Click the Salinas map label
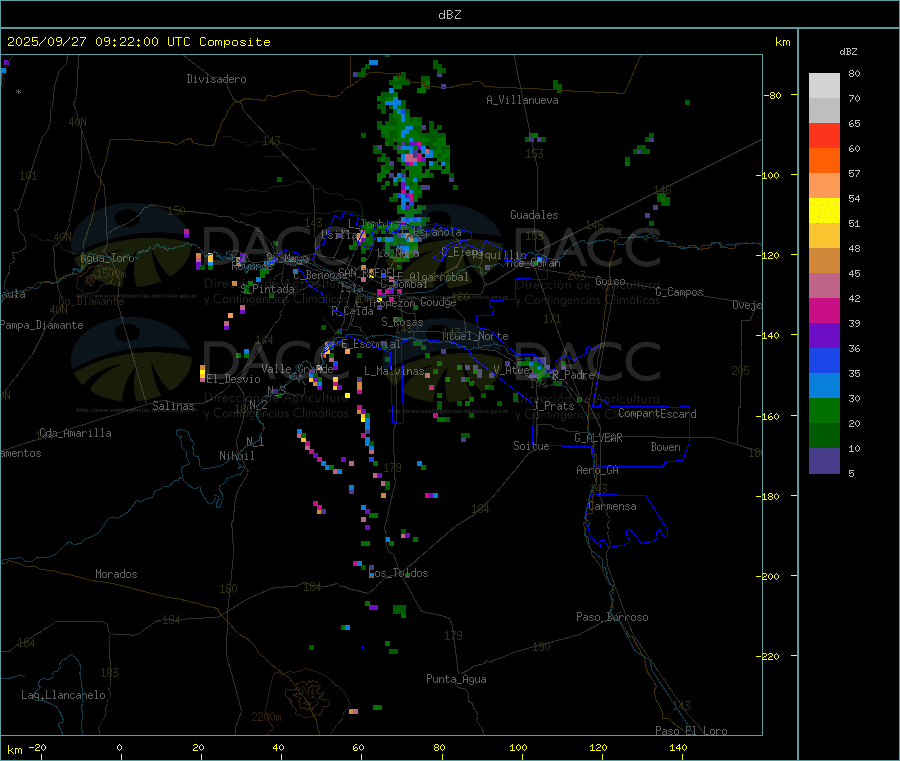900x761 pixels. [173, 406]
